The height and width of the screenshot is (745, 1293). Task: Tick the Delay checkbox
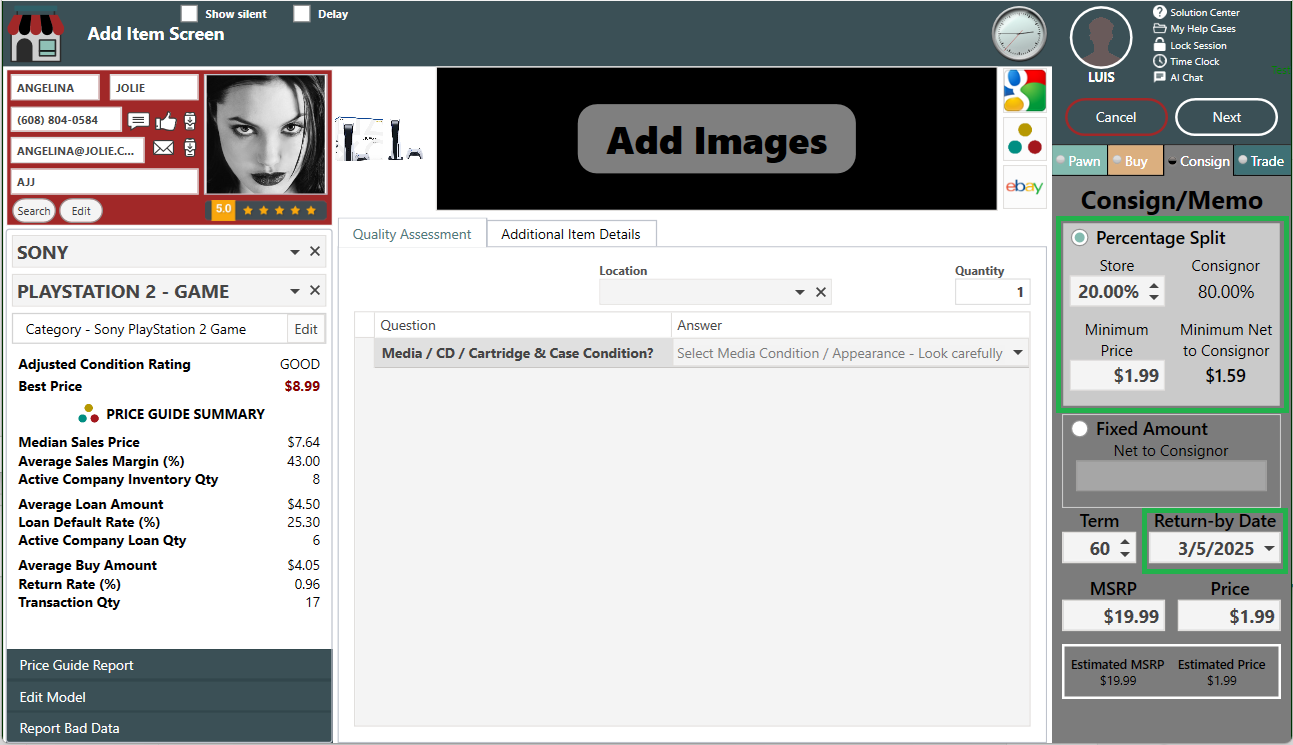pos(302,14)
